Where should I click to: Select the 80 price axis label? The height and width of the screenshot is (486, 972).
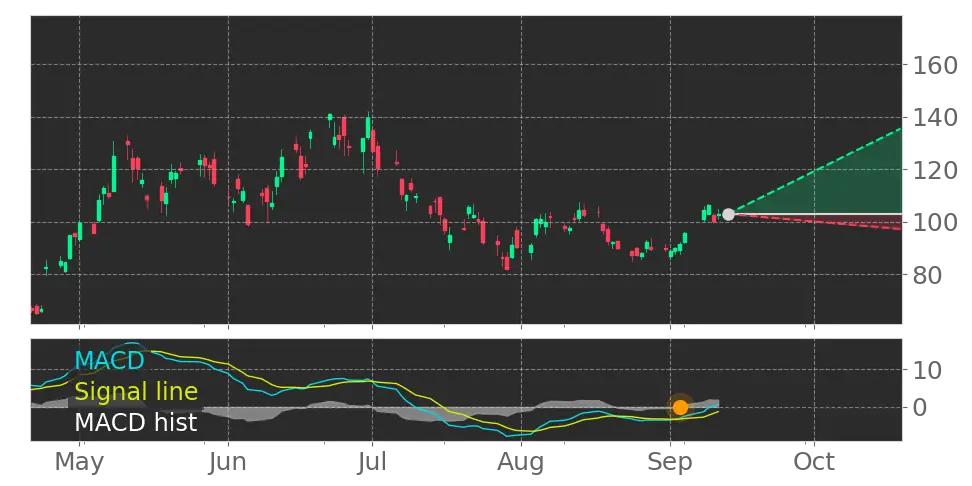pos(927,275)
